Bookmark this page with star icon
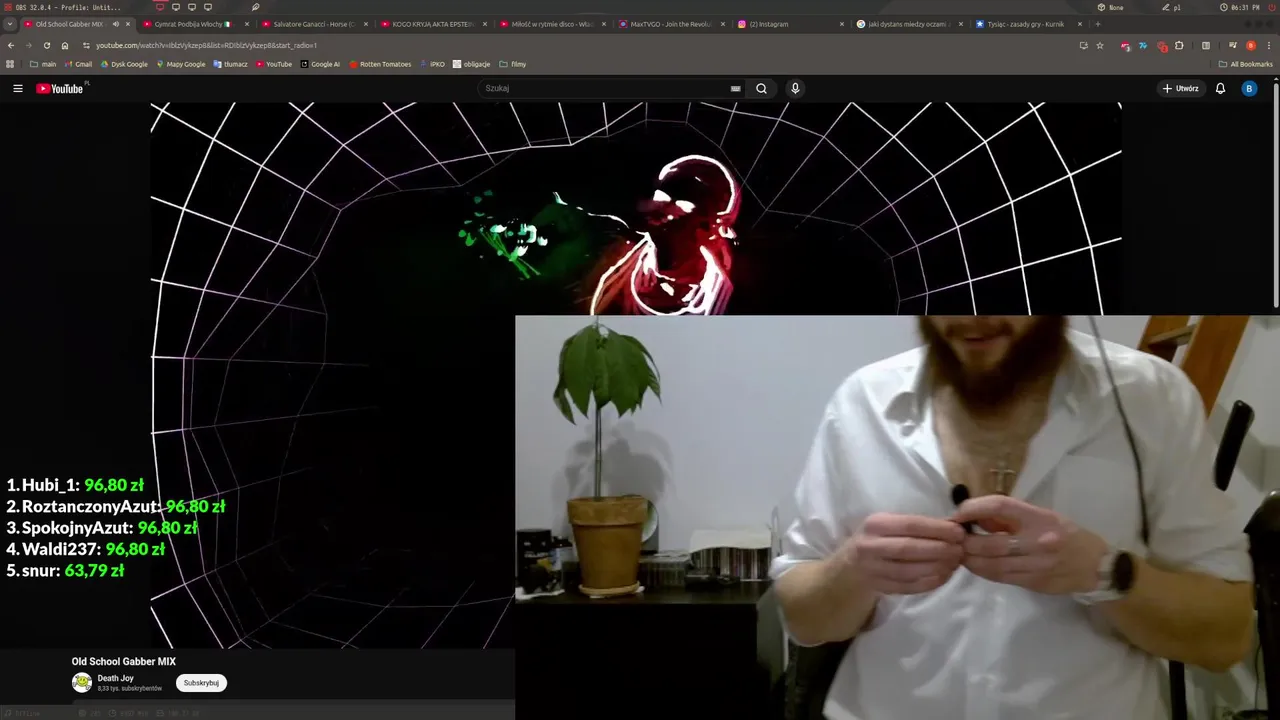The image size is (1280, 720). (1100, 45)
